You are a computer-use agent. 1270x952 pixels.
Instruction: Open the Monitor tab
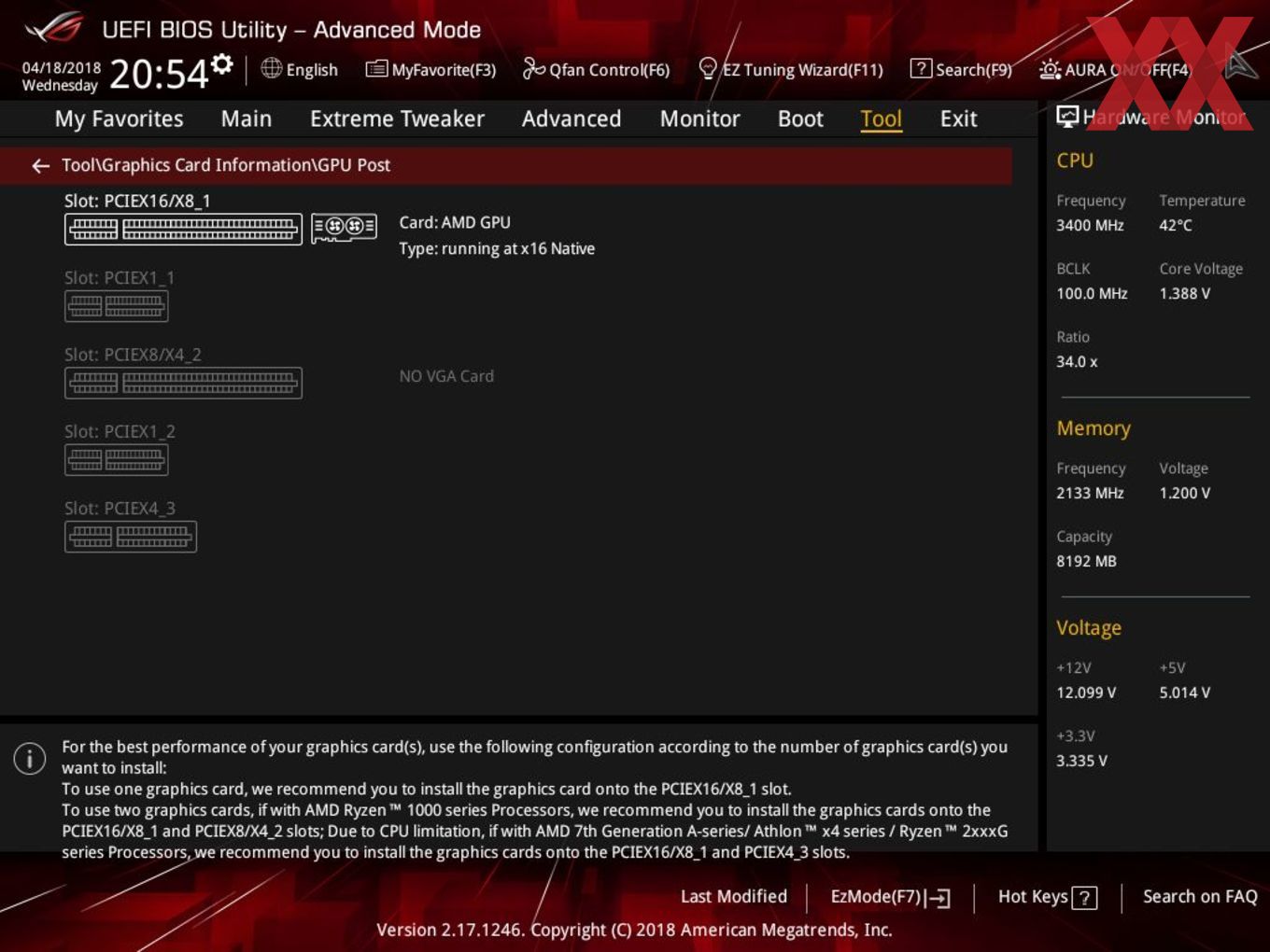point(699,119)
